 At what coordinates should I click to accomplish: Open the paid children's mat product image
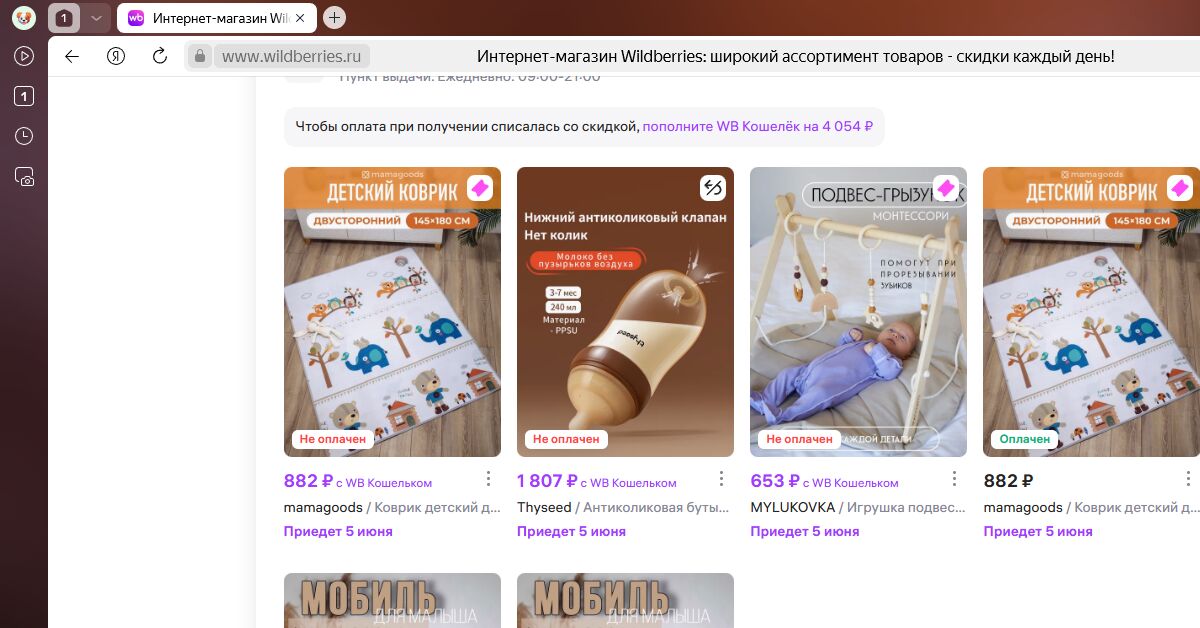(1091, 312)
